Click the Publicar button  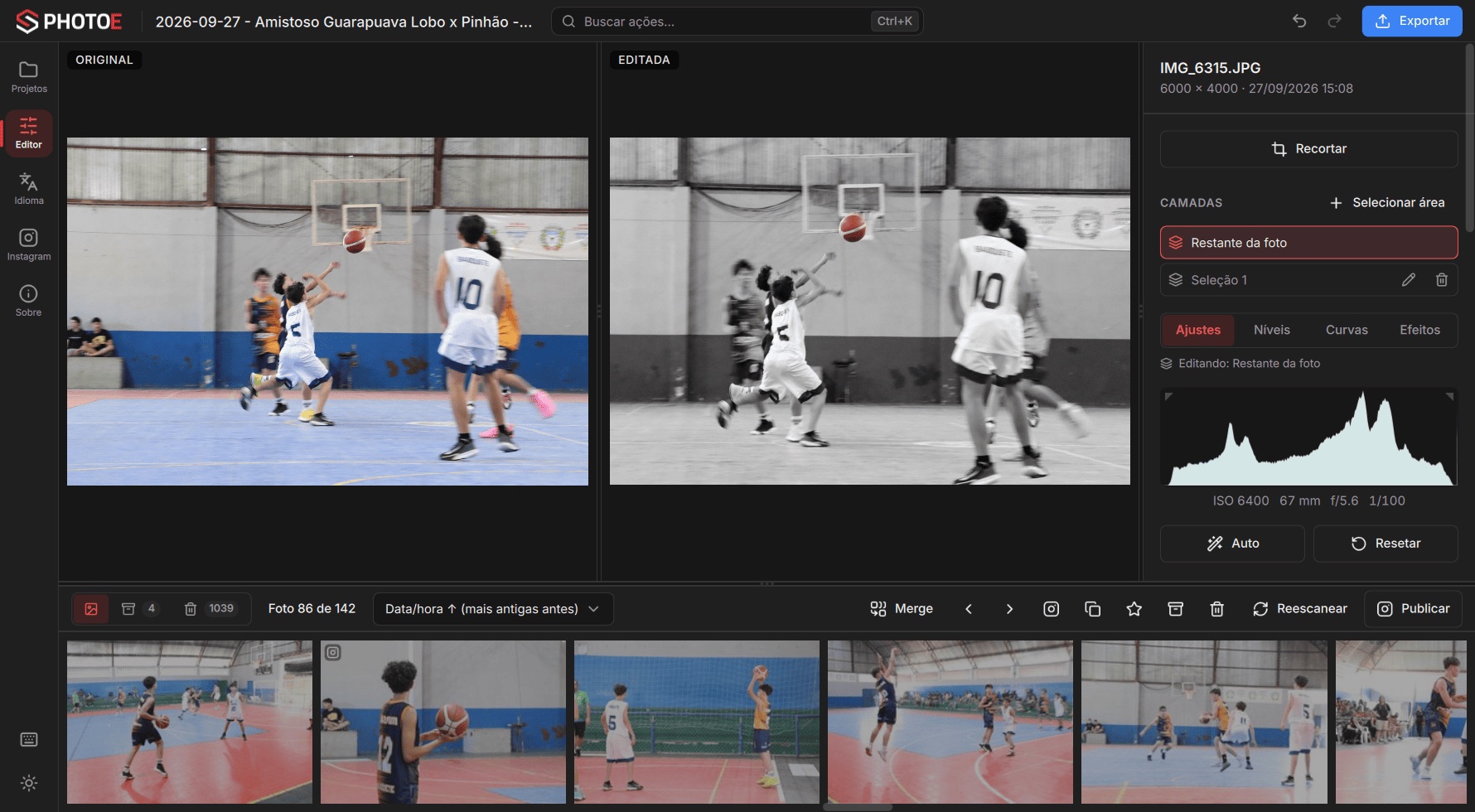tap(1413, 609)
